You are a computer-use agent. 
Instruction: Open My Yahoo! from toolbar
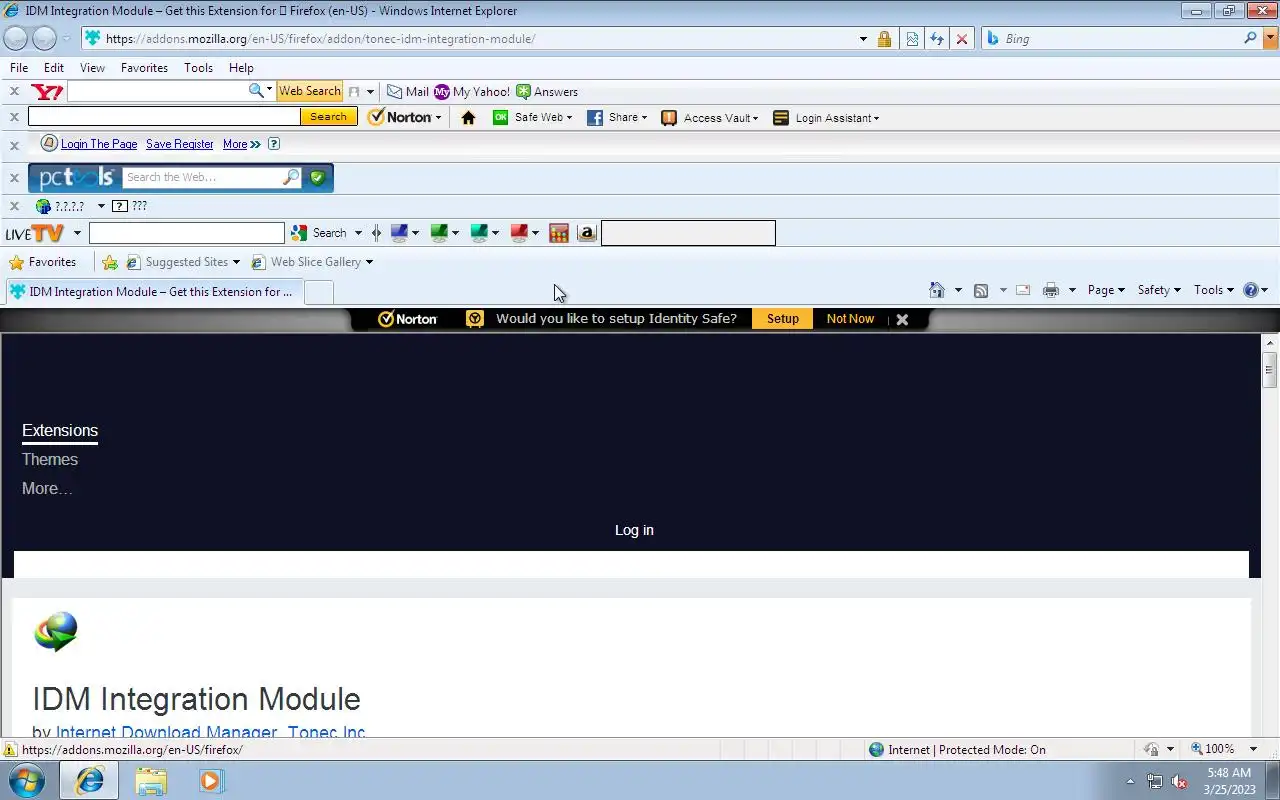(472, 91)
